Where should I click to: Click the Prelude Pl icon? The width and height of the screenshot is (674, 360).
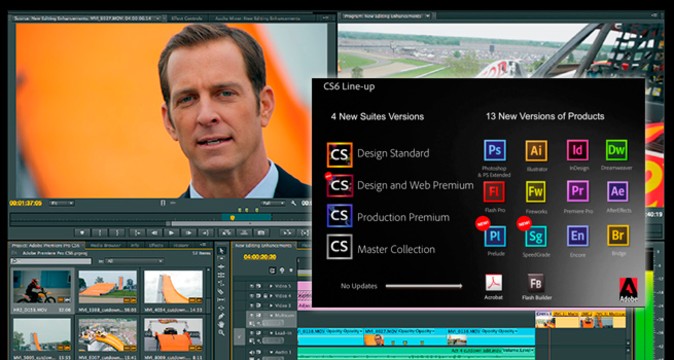tap(495, 236)
